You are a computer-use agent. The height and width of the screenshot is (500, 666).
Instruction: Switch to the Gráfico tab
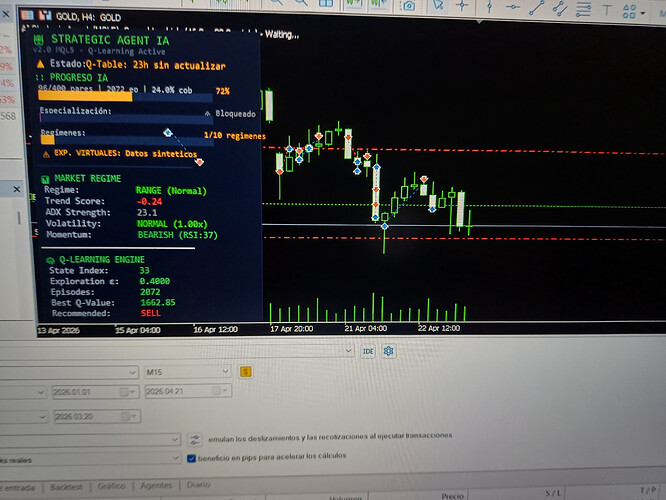(111, 486)
